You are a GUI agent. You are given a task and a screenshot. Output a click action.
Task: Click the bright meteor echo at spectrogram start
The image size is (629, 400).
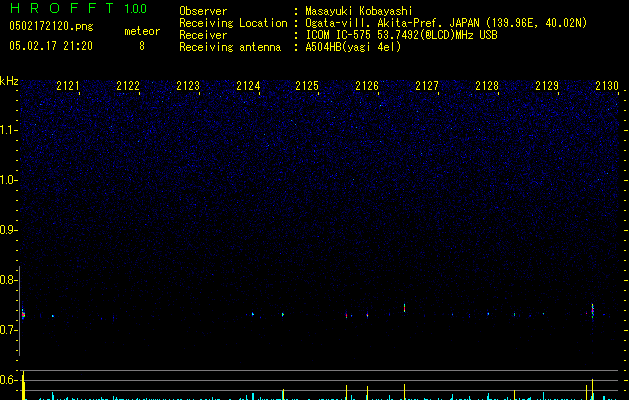pos(23,313)
